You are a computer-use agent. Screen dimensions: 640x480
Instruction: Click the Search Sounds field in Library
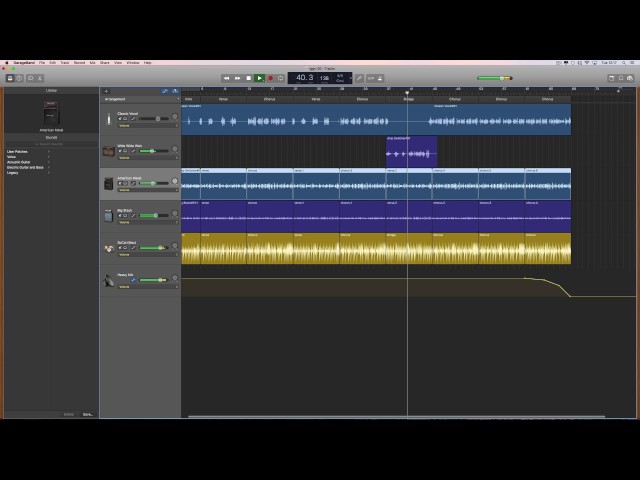[51, 144]
